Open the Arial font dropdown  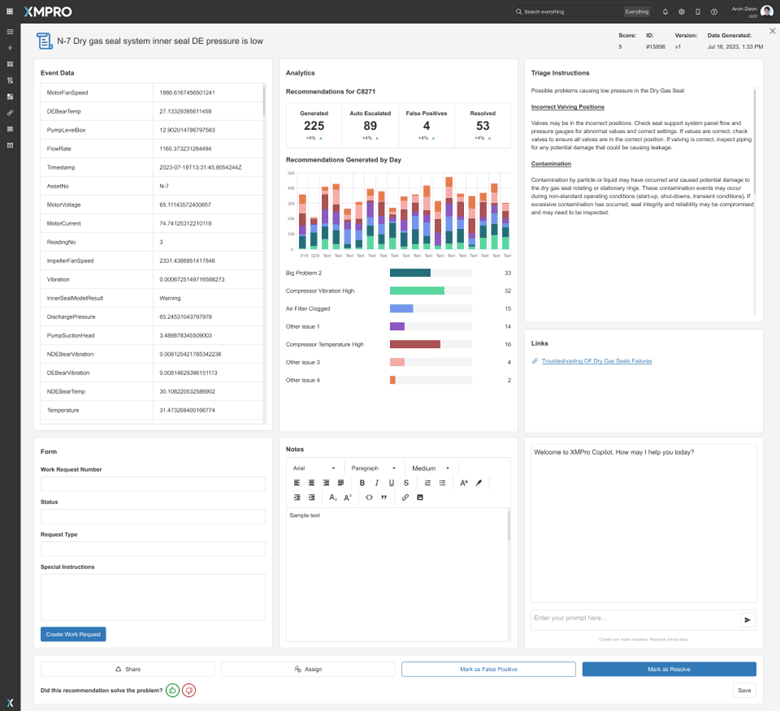314,468
